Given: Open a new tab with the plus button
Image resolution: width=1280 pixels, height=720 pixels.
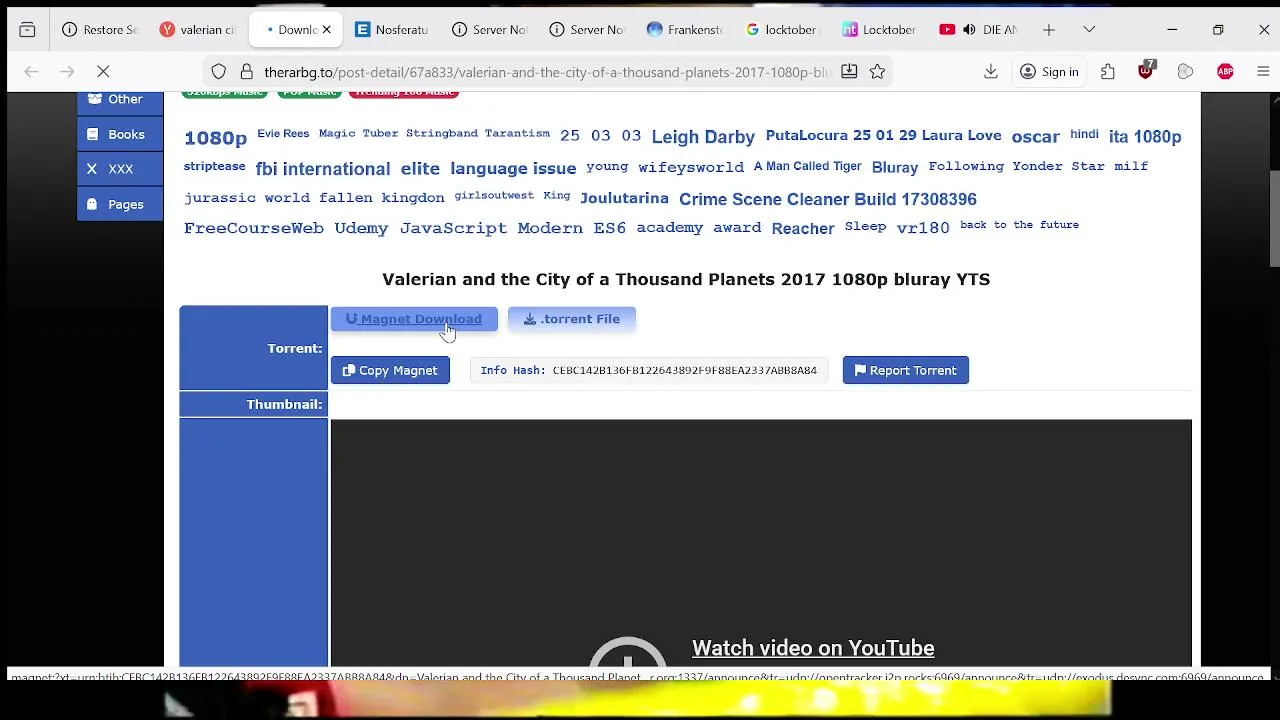Looking at the screenshot, I should [1049, 30].
